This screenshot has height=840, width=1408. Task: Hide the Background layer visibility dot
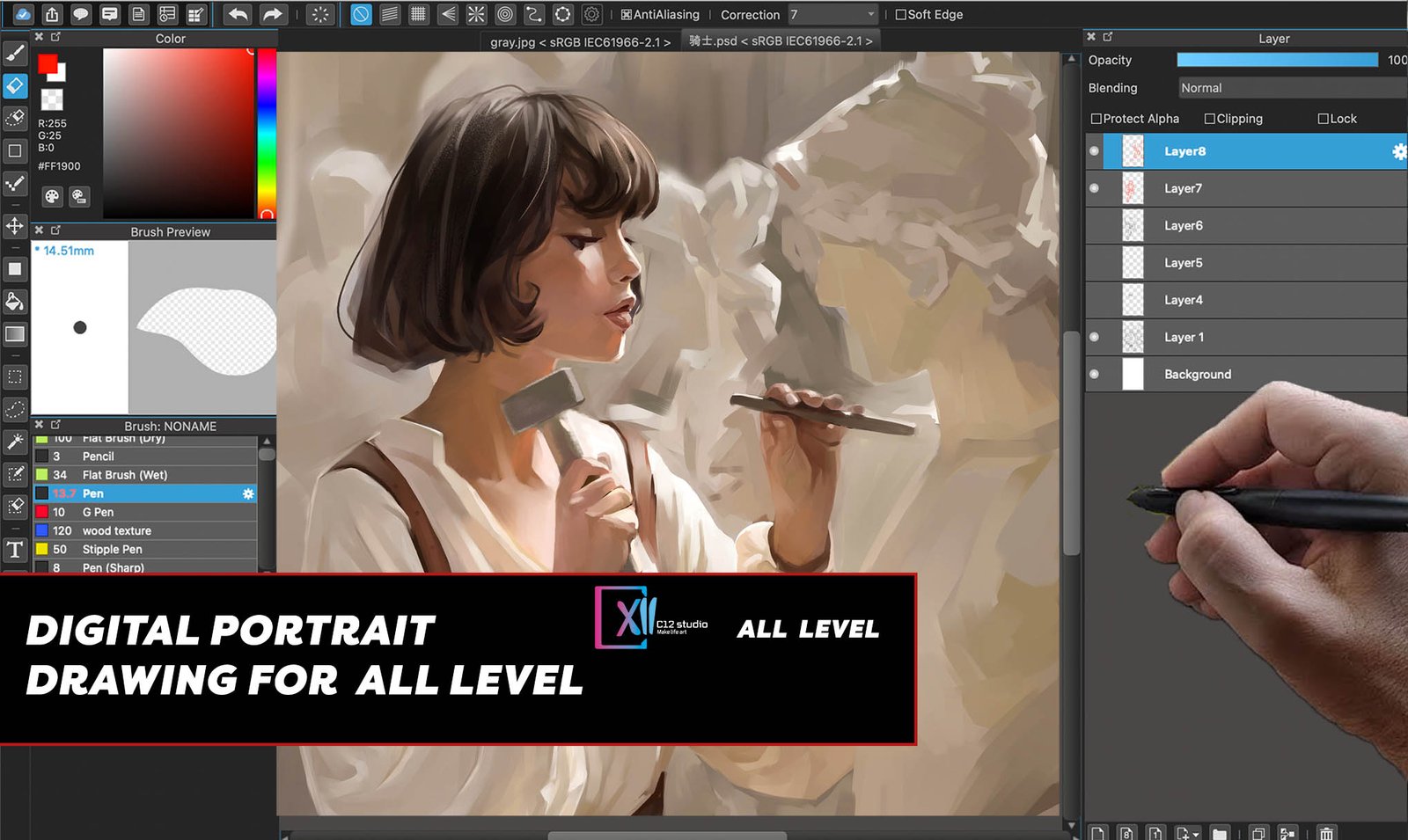(x=1094, y=374)
